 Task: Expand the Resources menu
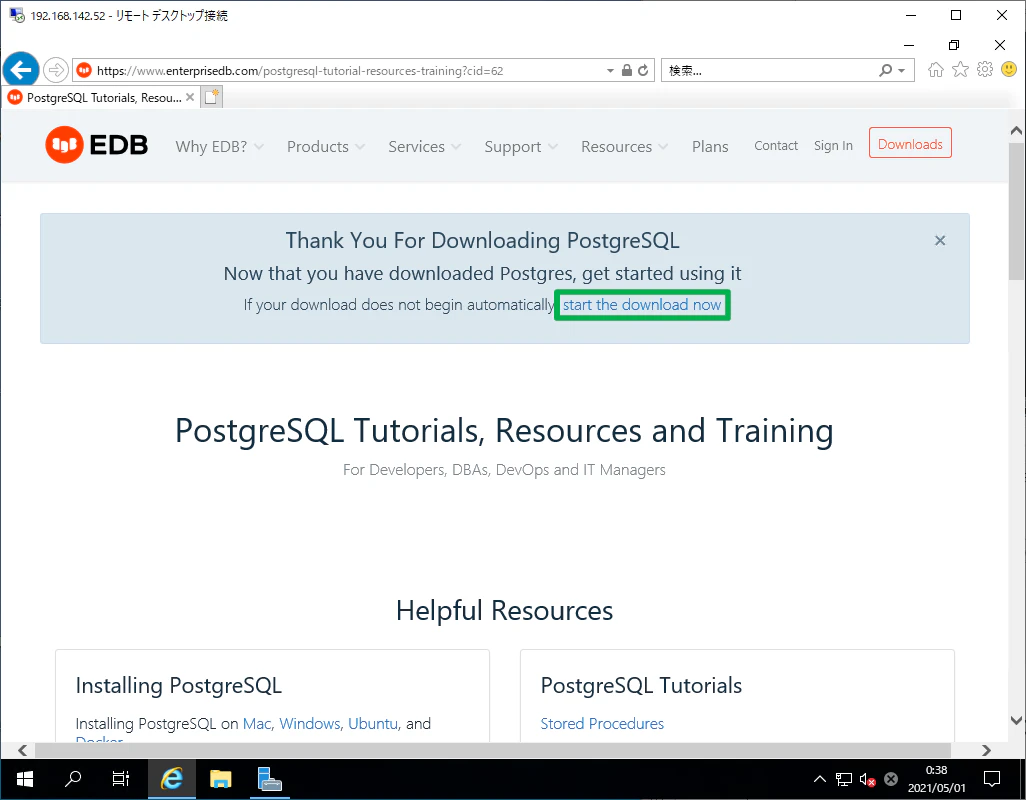pos(625,147)
